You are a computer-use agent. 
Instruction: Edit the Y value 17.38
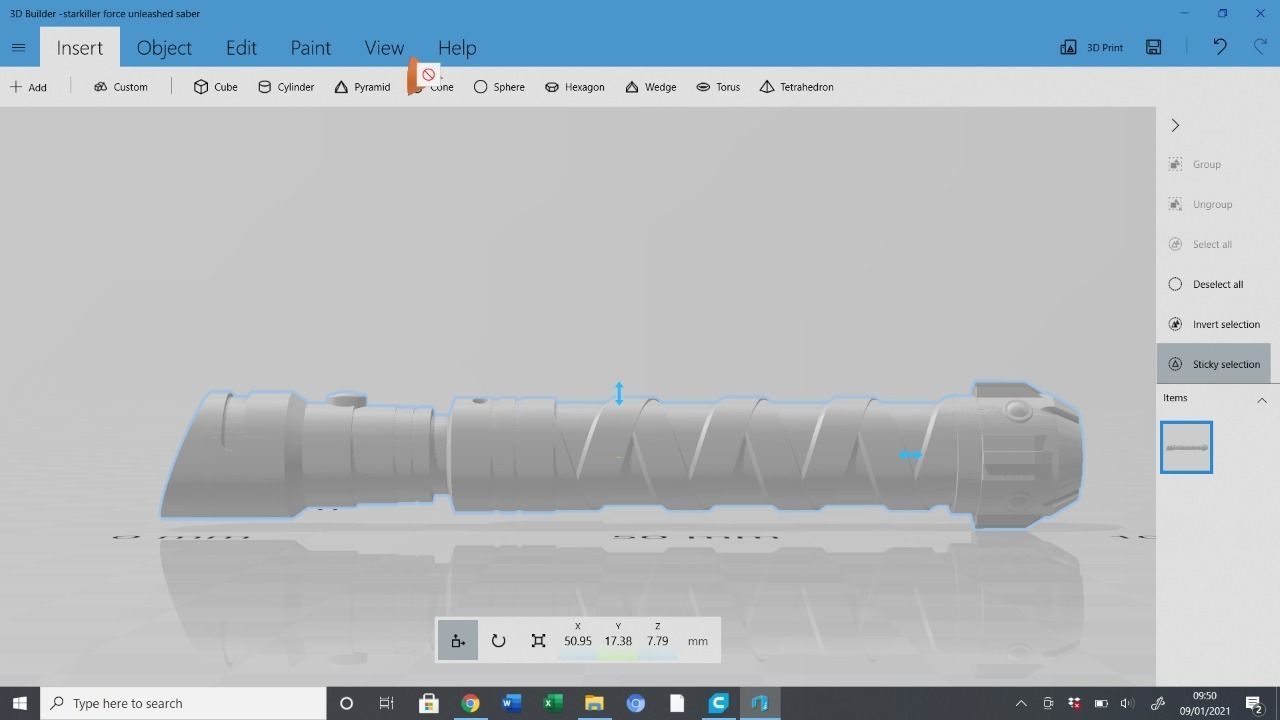click(618, 641)
